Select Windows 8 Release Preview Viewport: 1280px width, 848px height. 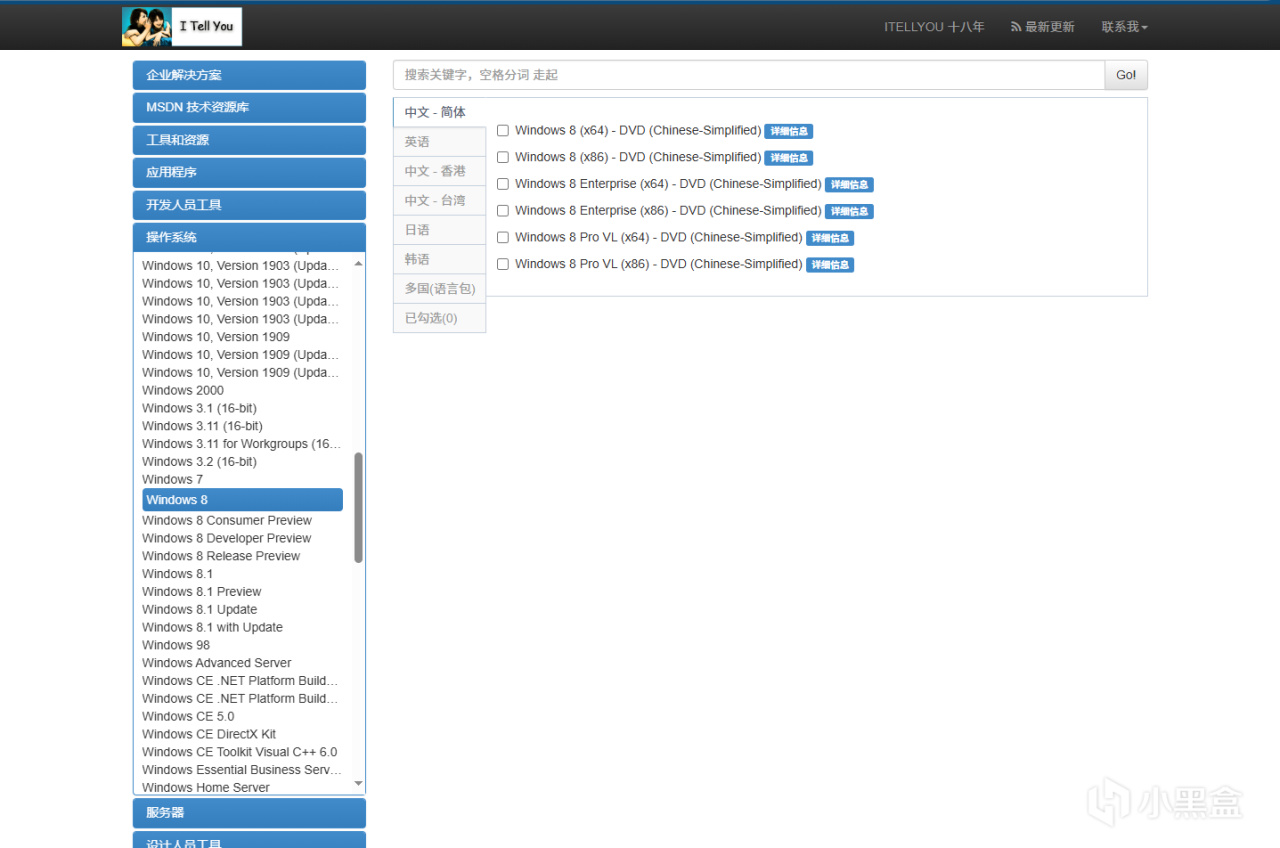tap(221, 556)
